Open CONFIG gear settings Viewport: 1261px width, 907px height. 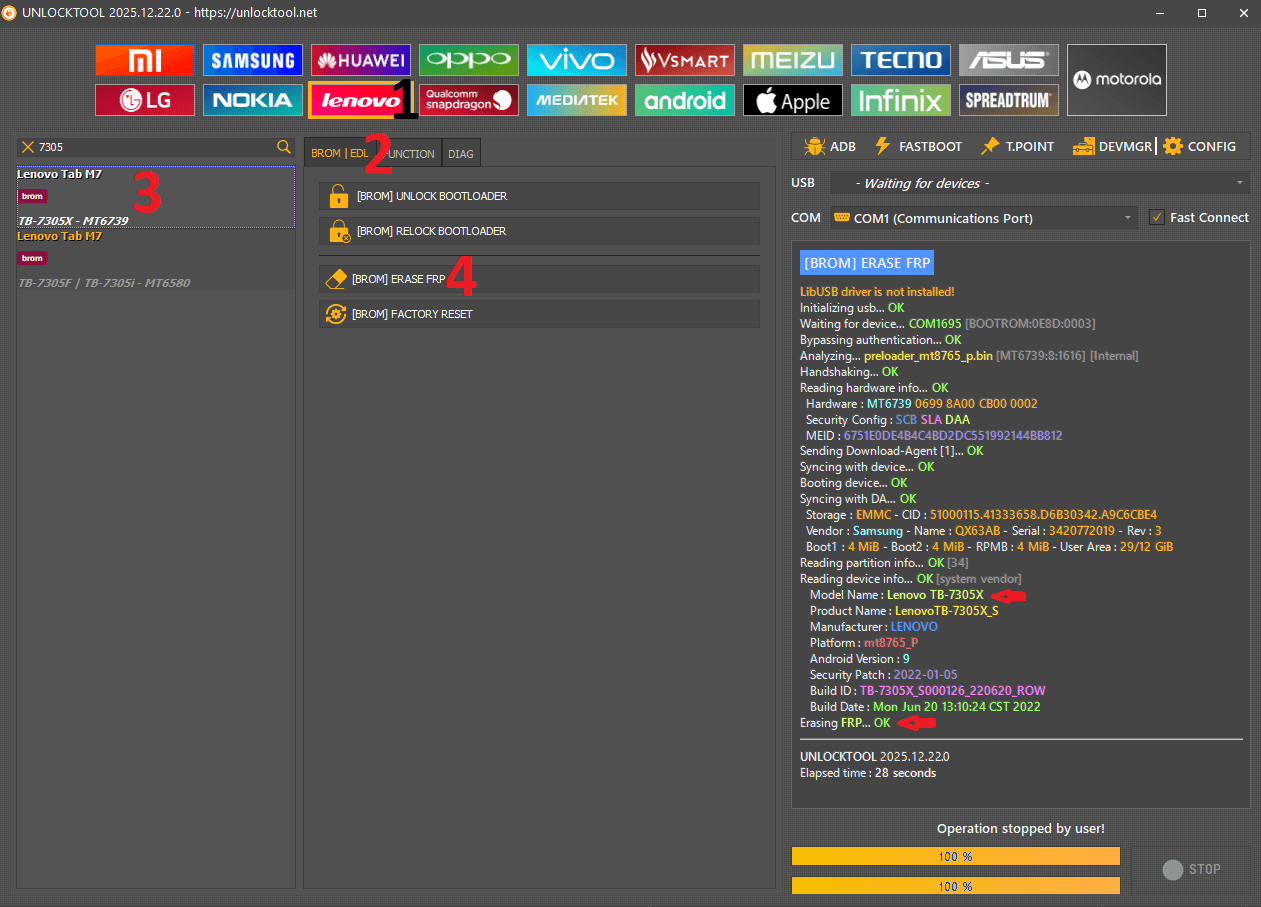click(x=1199, y=146)
